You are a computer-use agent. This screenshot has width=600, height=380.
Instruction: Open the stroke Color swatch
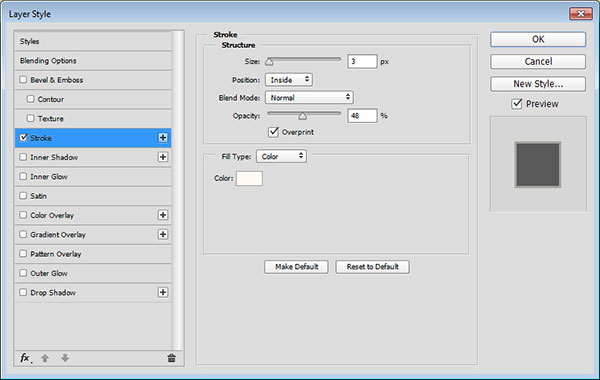click(x=249, y=178)
